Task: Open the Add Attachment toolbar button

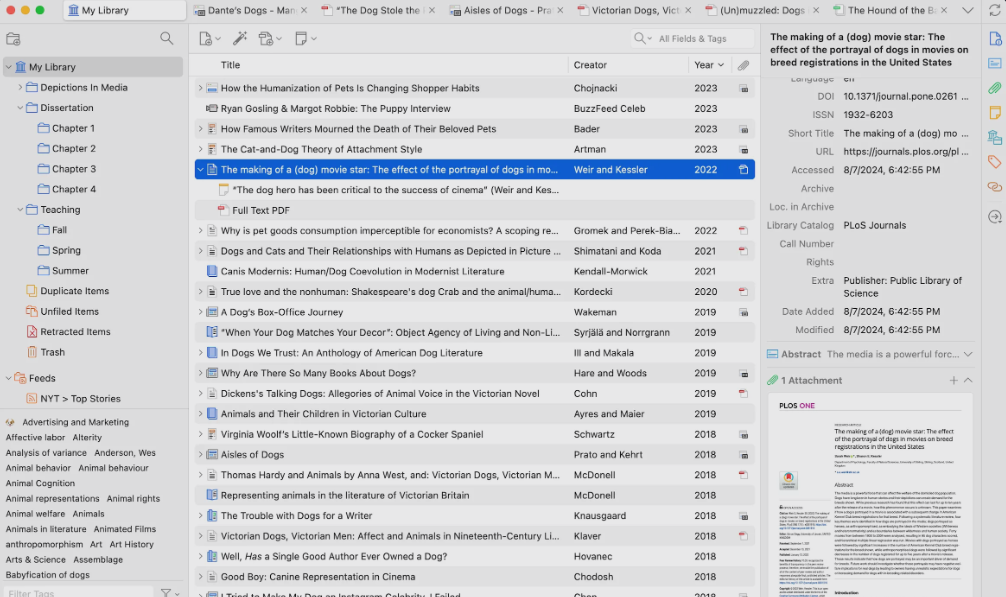Action: click(x=269, y=38)
